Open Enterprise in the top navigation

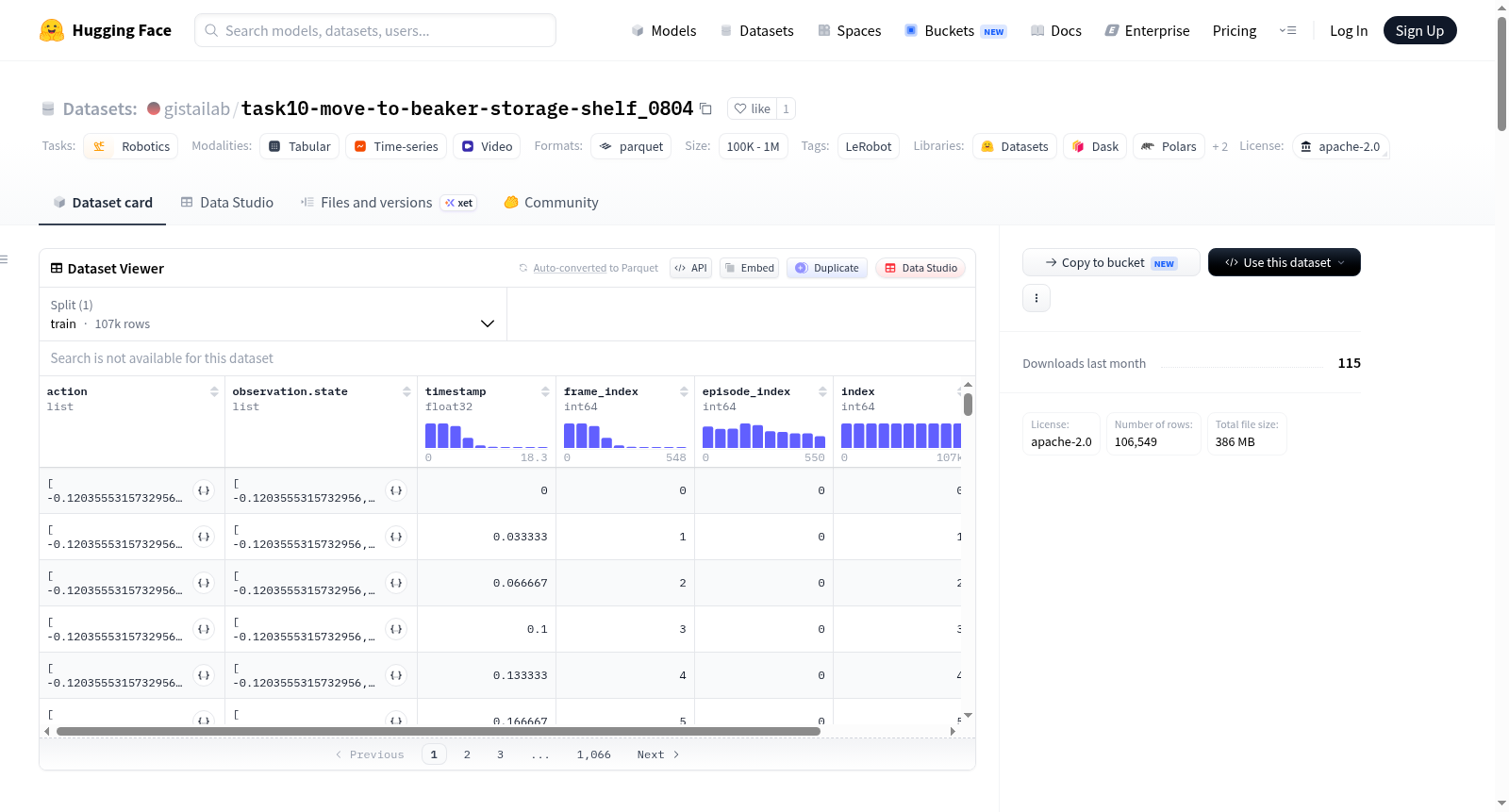click(1148, 31)
